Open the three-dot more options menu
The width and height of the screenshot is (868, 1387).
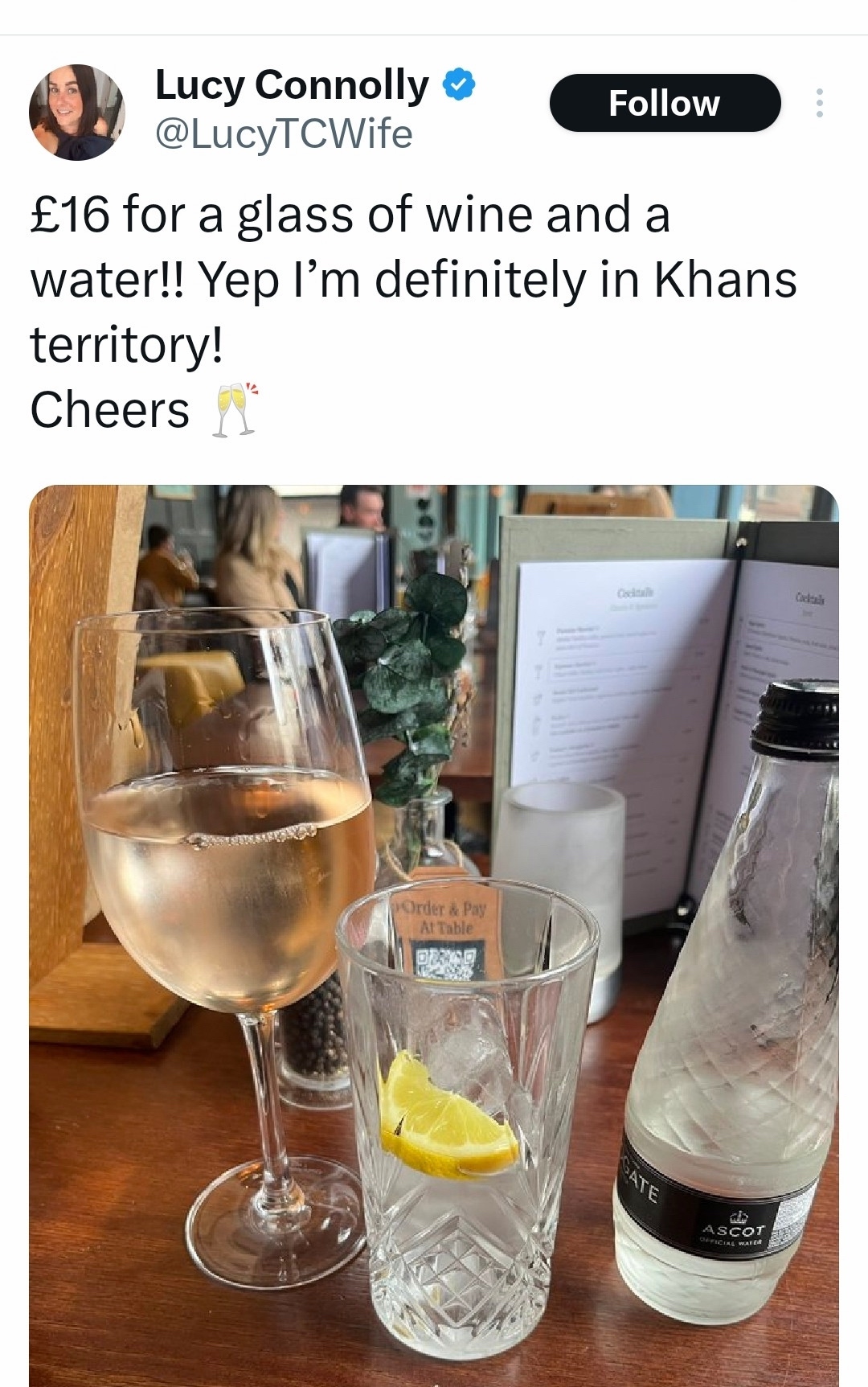pyautogui.click(x=819, y=103)
